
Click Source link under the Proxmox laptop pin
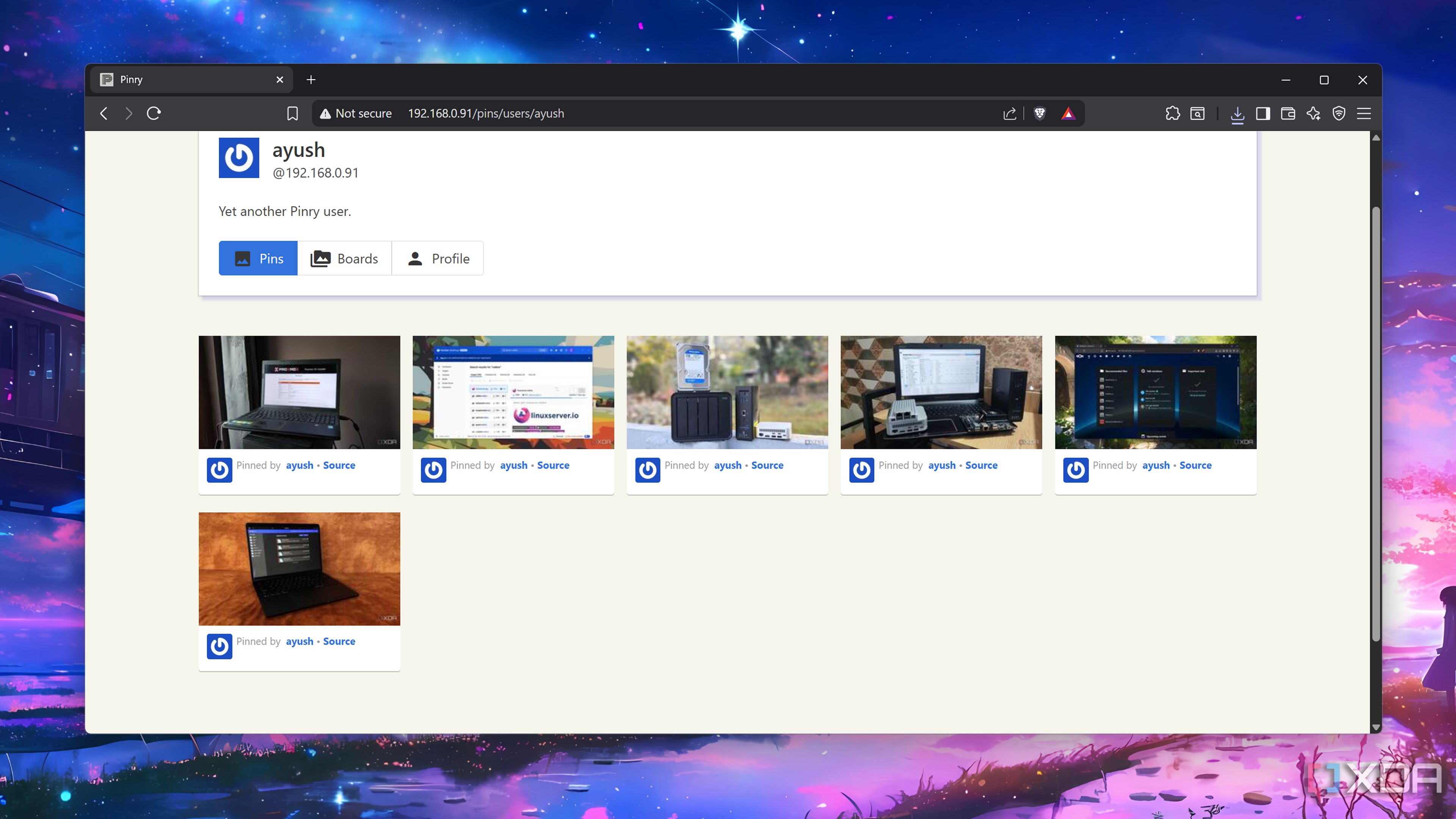point(339,465)
